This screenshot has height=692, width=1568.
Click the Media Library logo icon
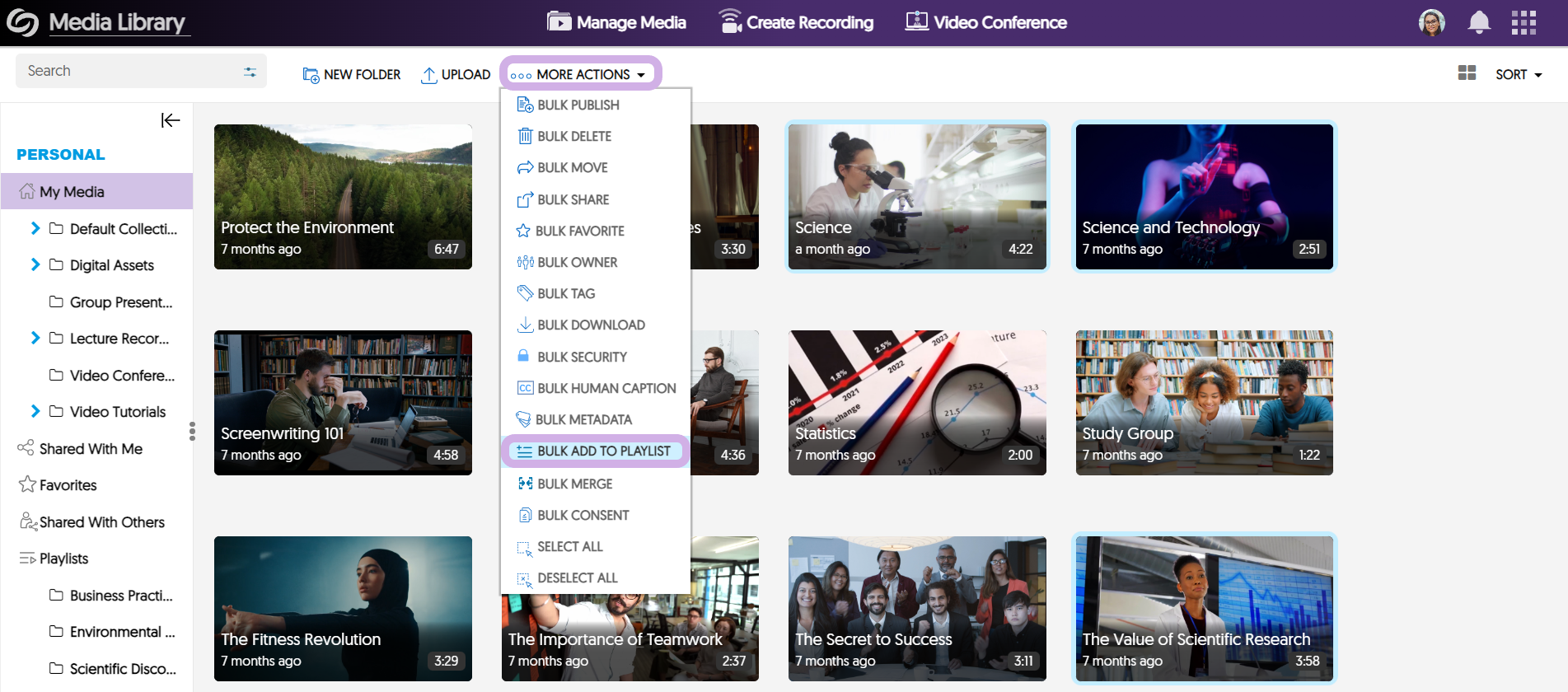[22, 22]
